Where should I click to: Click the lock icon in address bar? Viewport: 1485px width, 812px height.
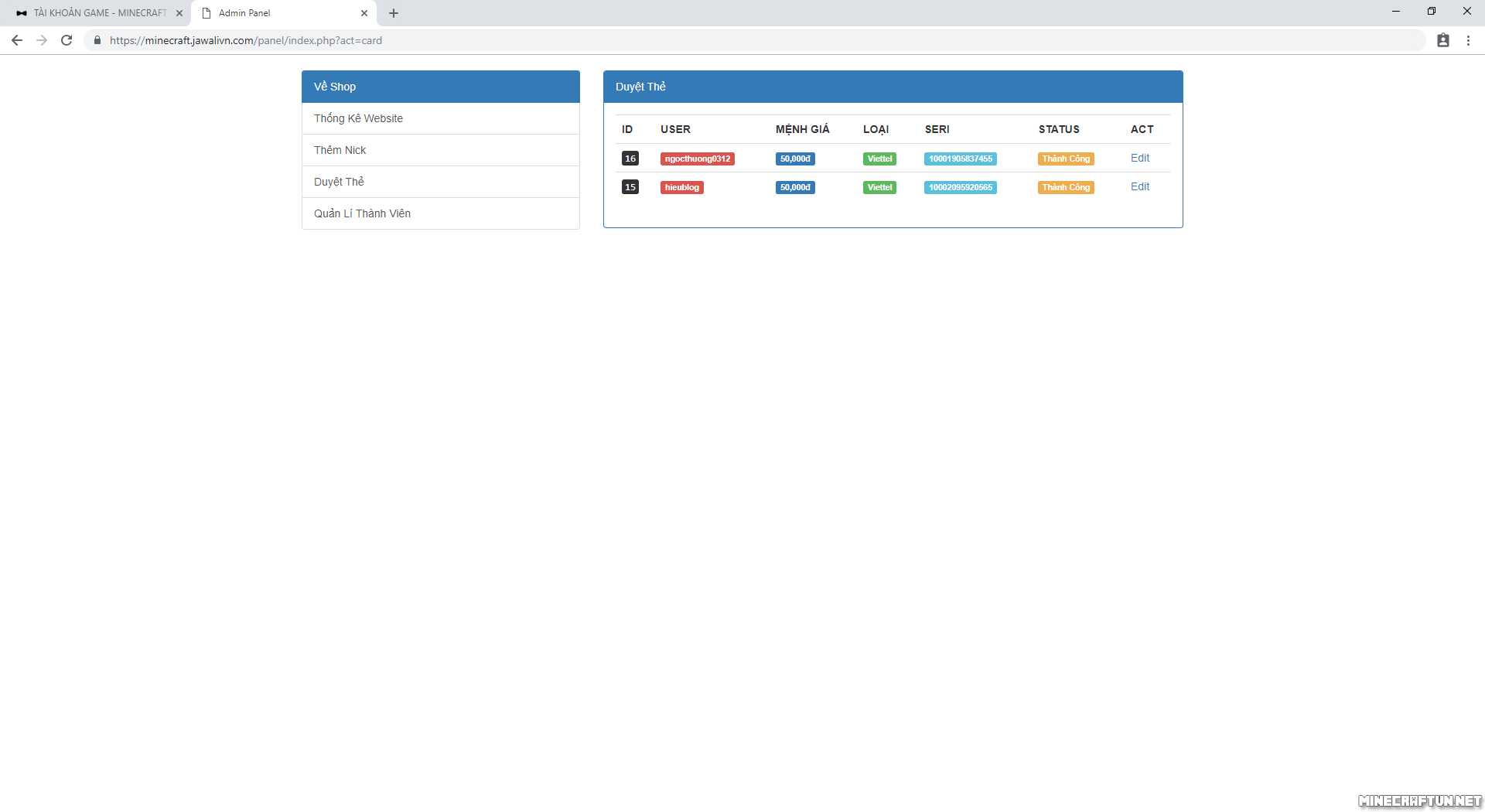coord(97,40)
